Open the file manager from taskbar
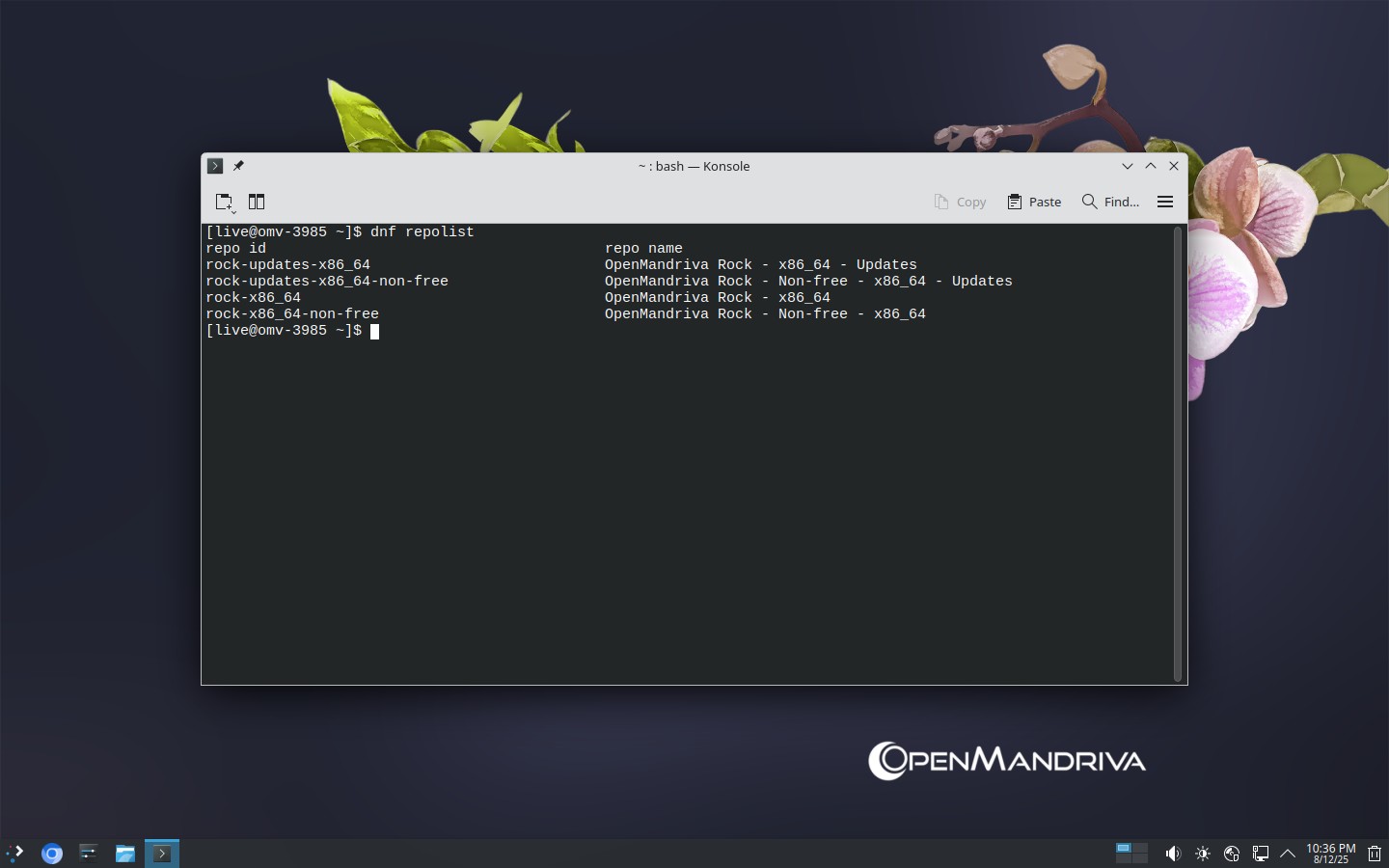 click(x=124, y=853)
